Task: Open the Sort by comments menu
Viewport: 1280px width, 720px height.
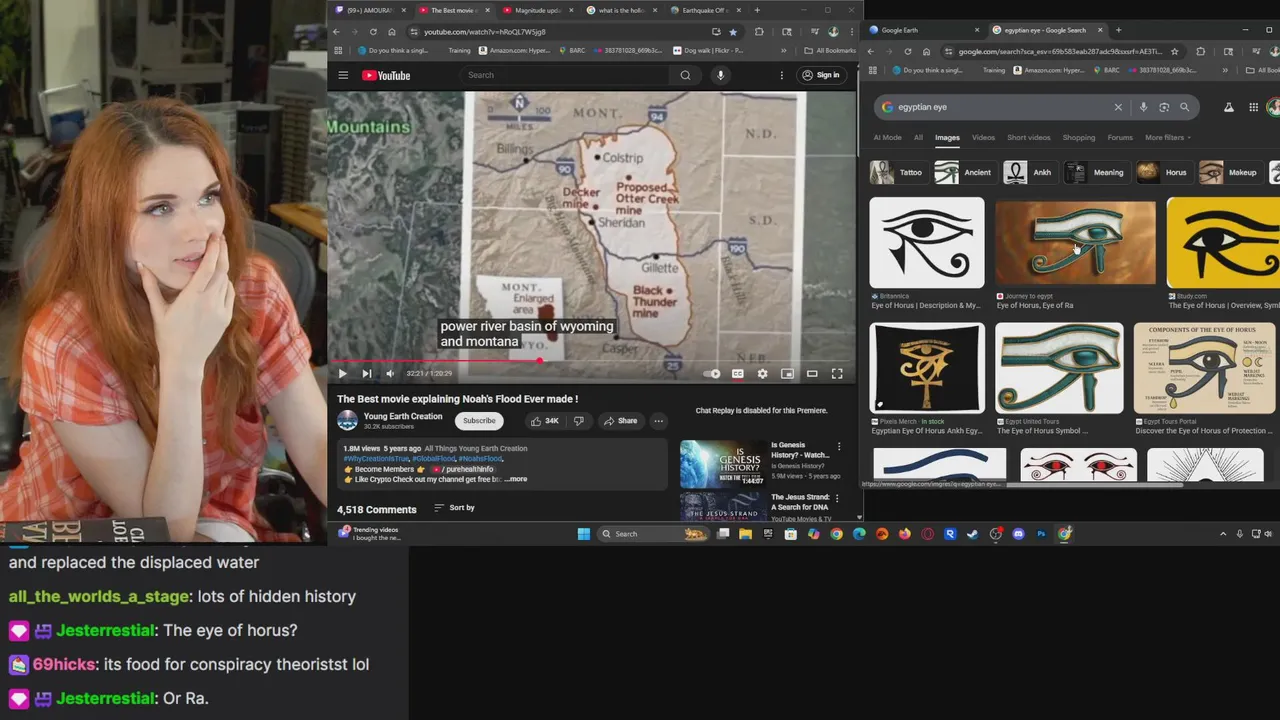Action: click(x=455, y=508)
